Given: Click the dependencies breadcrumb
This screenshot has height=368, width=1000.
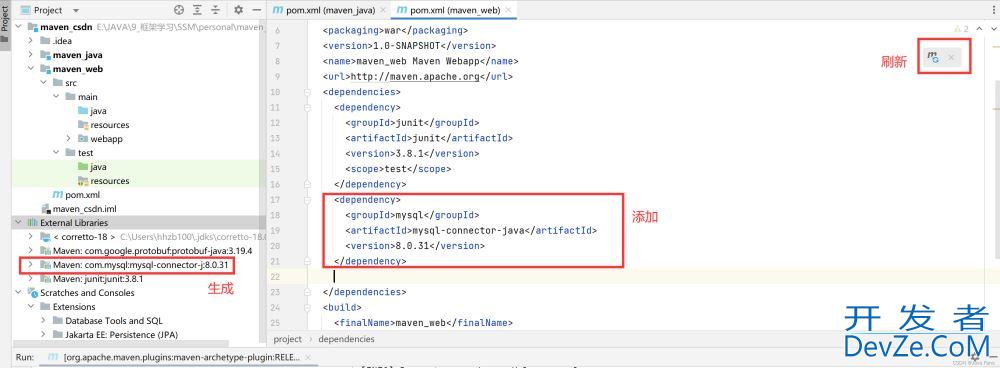Looking at the screenshot, I should pyautogui.click(x=346, y=339).
